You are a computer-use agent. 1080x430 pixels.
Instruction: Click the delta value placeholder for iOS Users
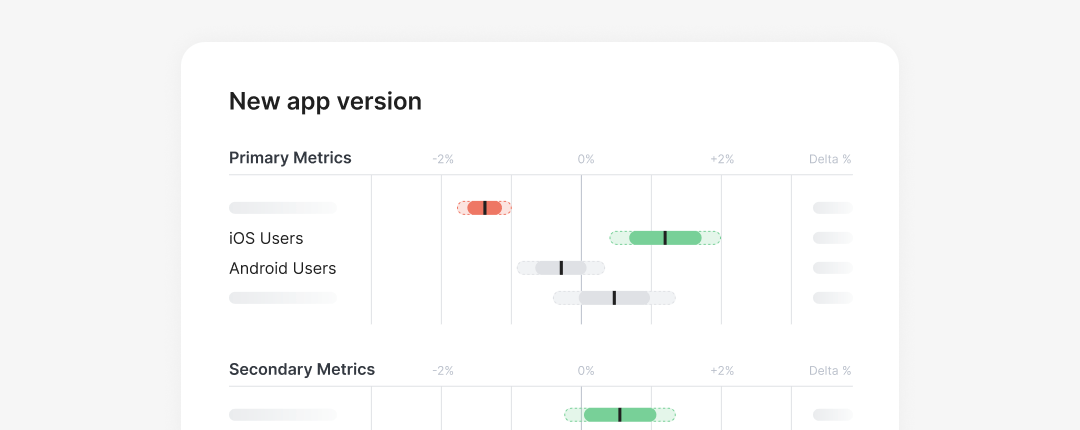coord(832,238)
